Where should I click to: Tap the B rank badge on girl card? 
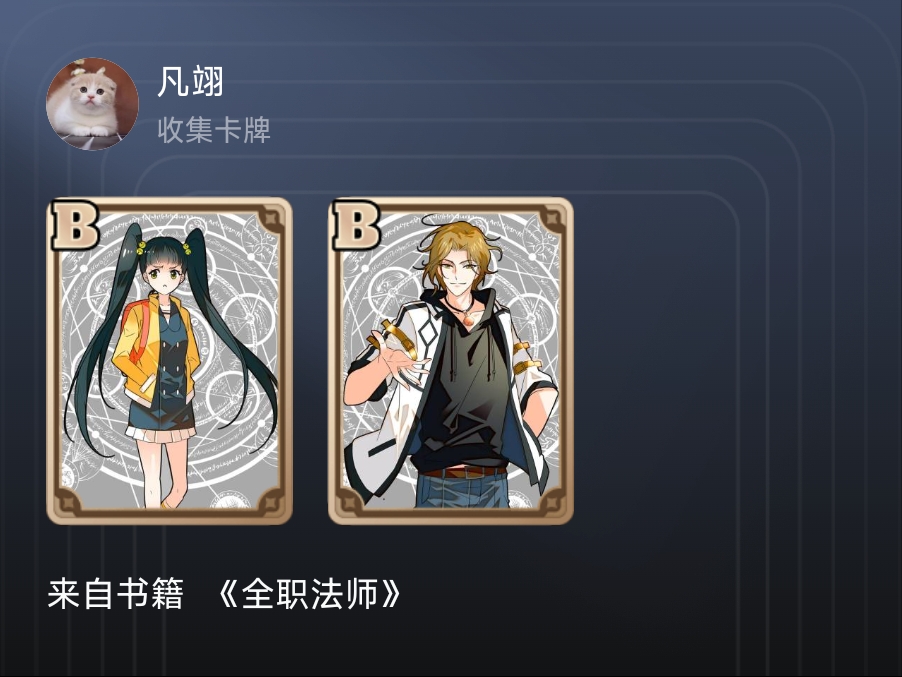[x=75, y=225]
